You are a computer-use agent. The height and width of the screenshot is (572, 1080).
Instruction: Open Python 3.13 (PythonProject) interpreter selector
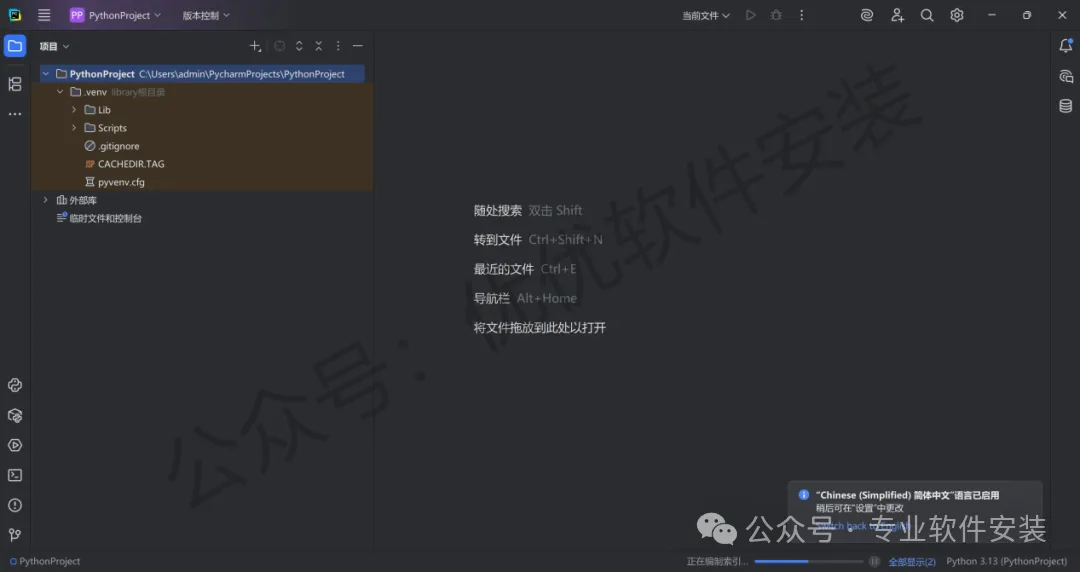(1006, 561)
